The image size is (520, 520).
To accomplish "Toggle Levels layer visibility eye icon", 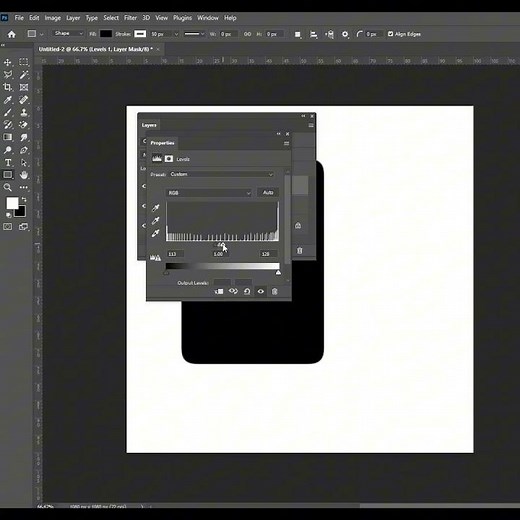I will click(x=261, y=292).
